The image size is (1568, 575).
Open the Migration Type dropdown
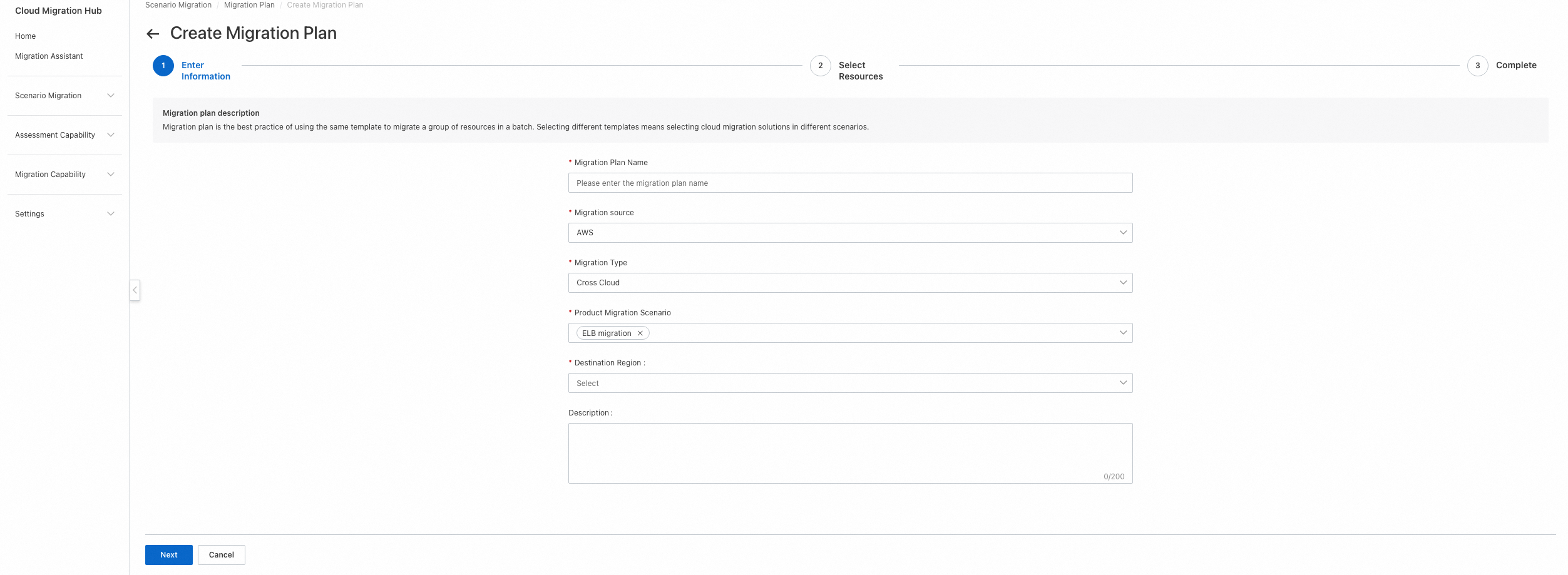pyautogui.click(x=850, y=283)
